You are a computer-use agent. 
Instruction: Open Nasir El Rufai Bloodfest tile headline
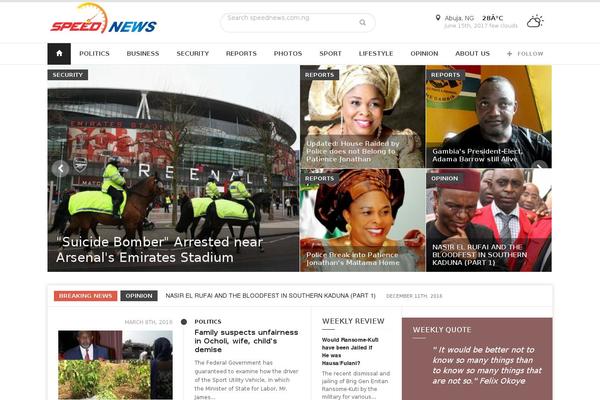pos(479,255)
